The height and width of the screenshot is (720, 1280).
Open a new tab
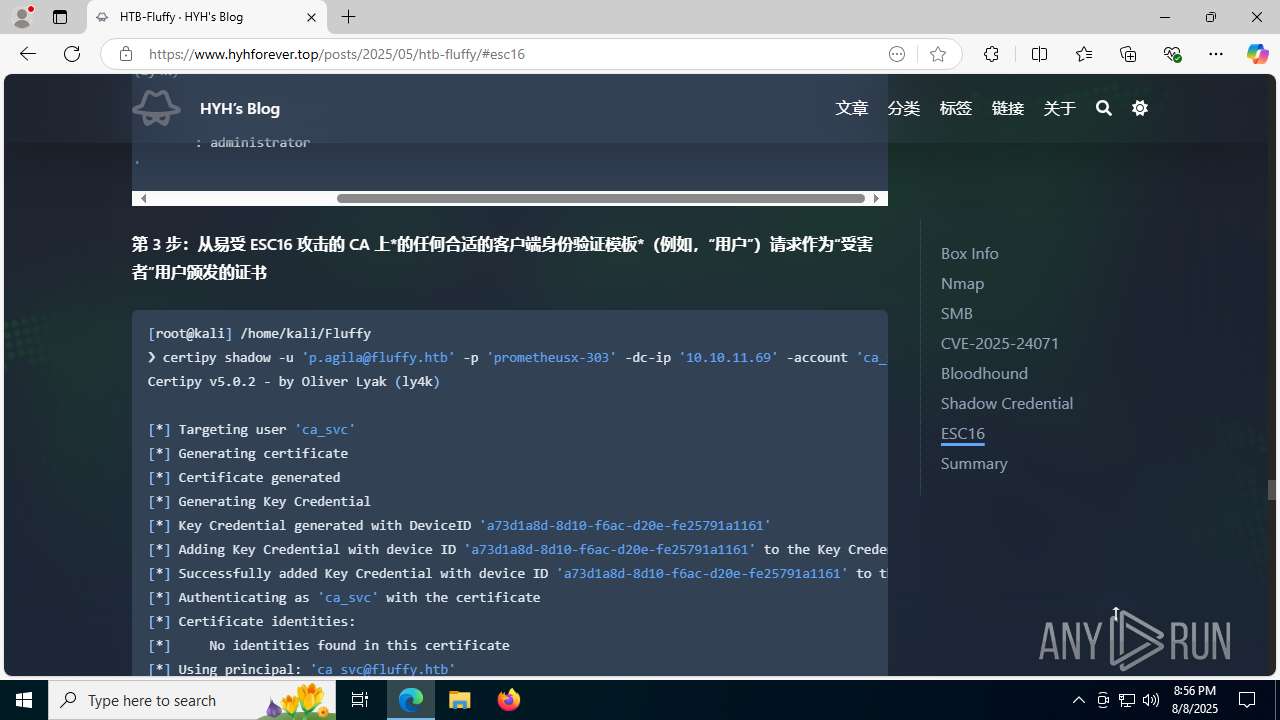(348, 17)
